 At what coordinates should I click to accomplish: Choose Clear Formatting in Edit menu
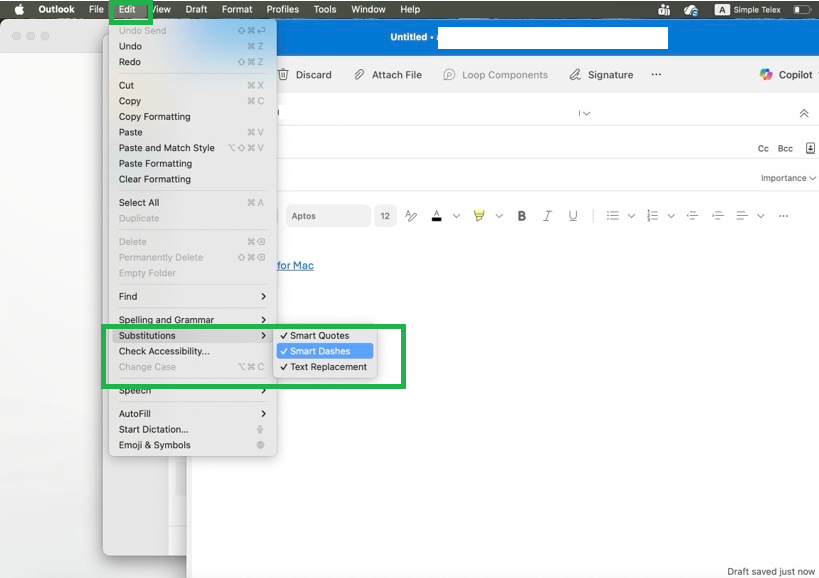tap(192, 179)
